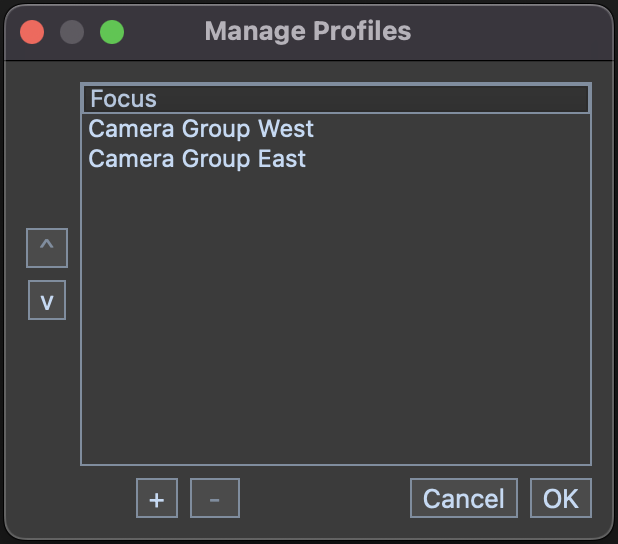The height and width of the screenshot is (544, 618).
Task: Move the selected profile down
Action: coord(47,301)
